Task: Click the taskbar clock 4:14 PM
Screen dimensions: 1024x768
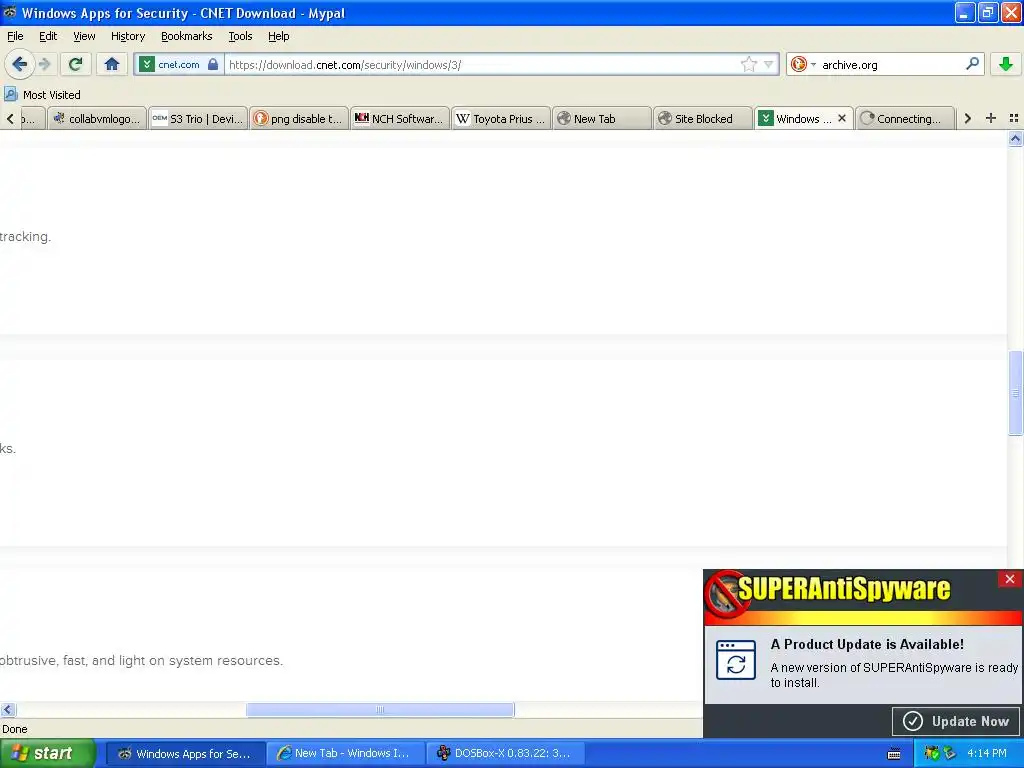Action: [x=987, y=753]
